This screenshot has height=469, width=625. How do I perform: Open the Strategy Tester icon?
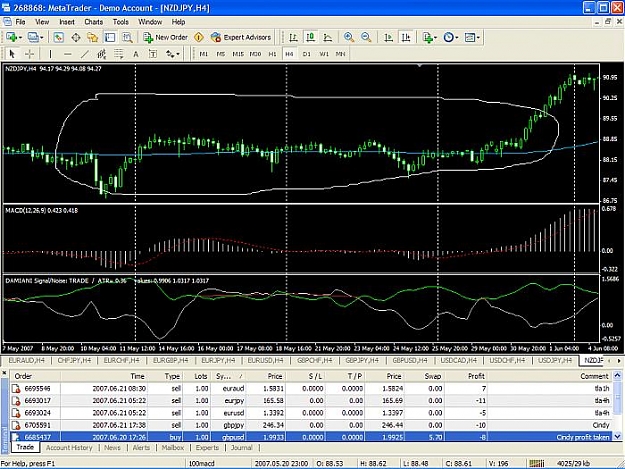pos(127,37)
